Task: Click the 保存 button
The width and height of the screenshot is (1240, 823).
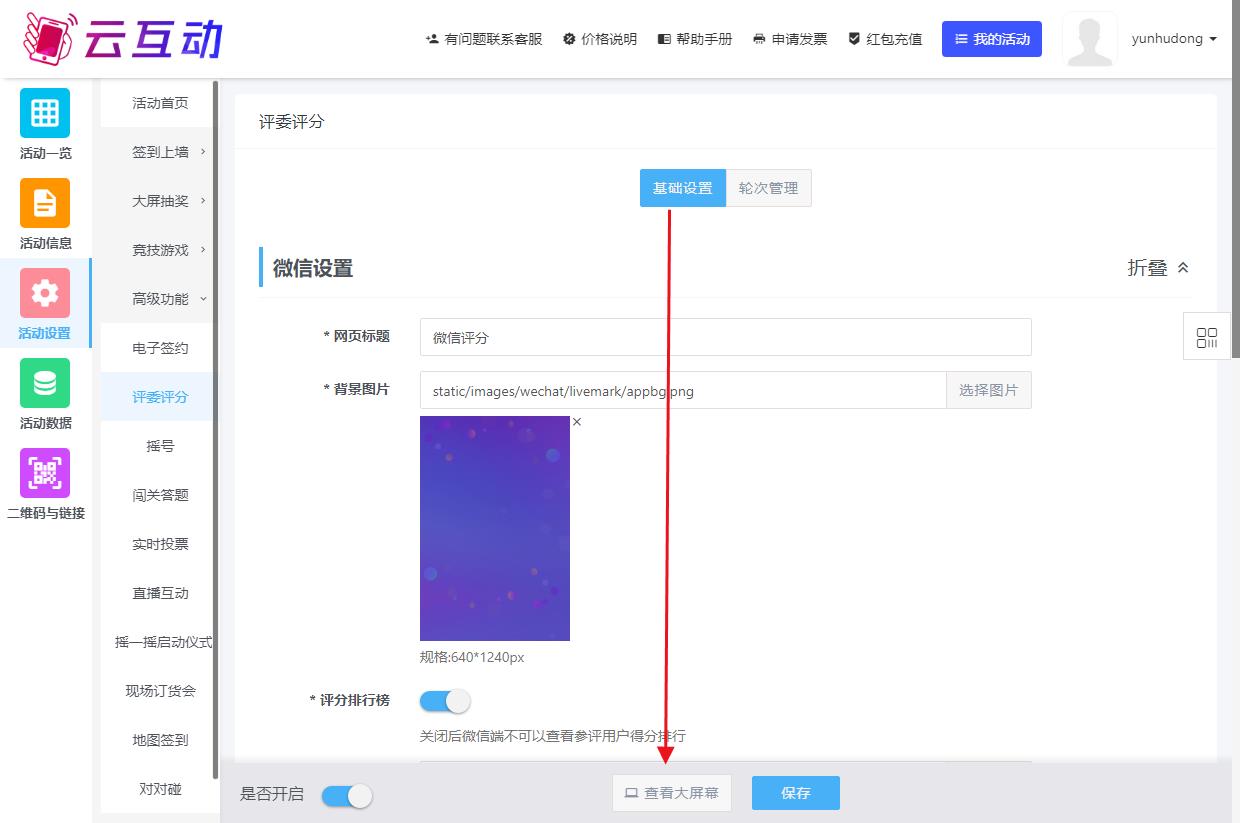Action: (796, 793)
